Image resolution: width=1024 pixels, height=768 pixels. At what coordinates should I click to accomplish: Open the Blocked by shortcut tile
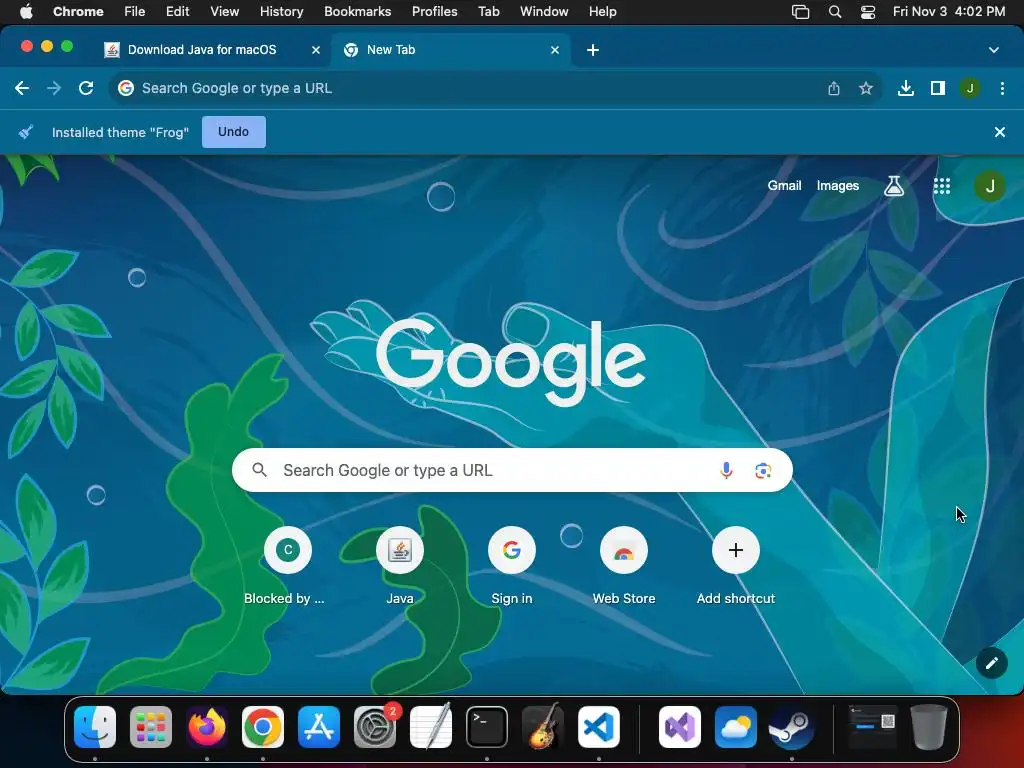[x=287, y=566]
